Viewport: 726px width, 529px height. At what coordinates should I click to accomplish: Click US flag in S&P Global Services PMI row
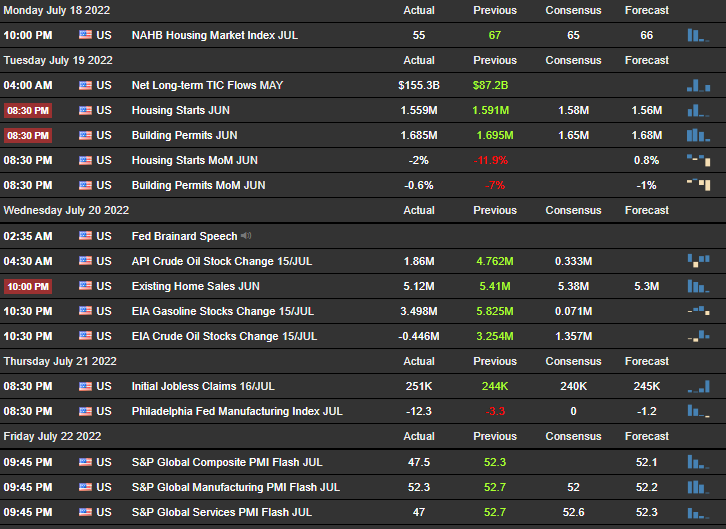coord(85,511)
